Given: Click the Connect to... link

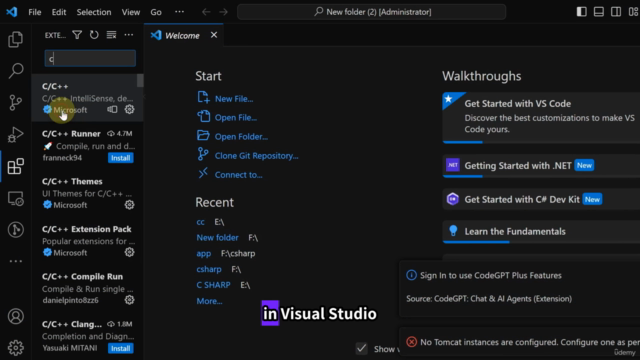Looking at the screenshot, I should click(x=238, y=175).
